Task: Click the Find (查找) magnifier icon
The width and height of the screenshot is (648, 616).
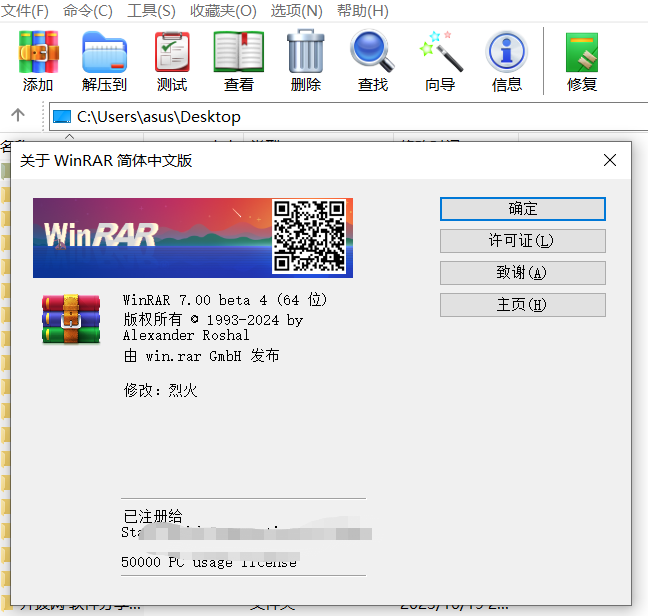Action: point(372,51)
